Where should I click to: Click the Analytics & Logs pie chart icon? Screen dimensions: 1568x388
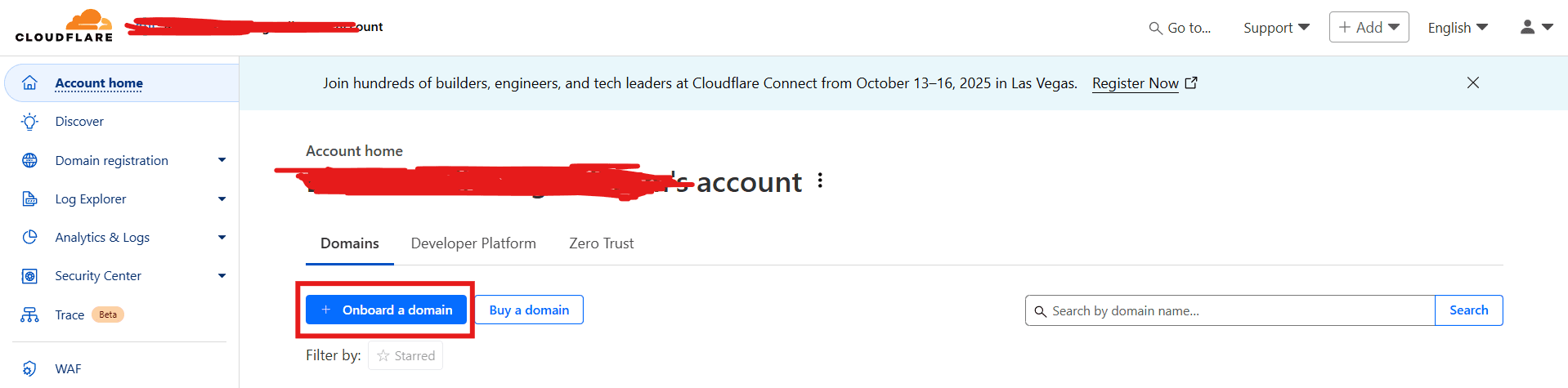(29, 237)
